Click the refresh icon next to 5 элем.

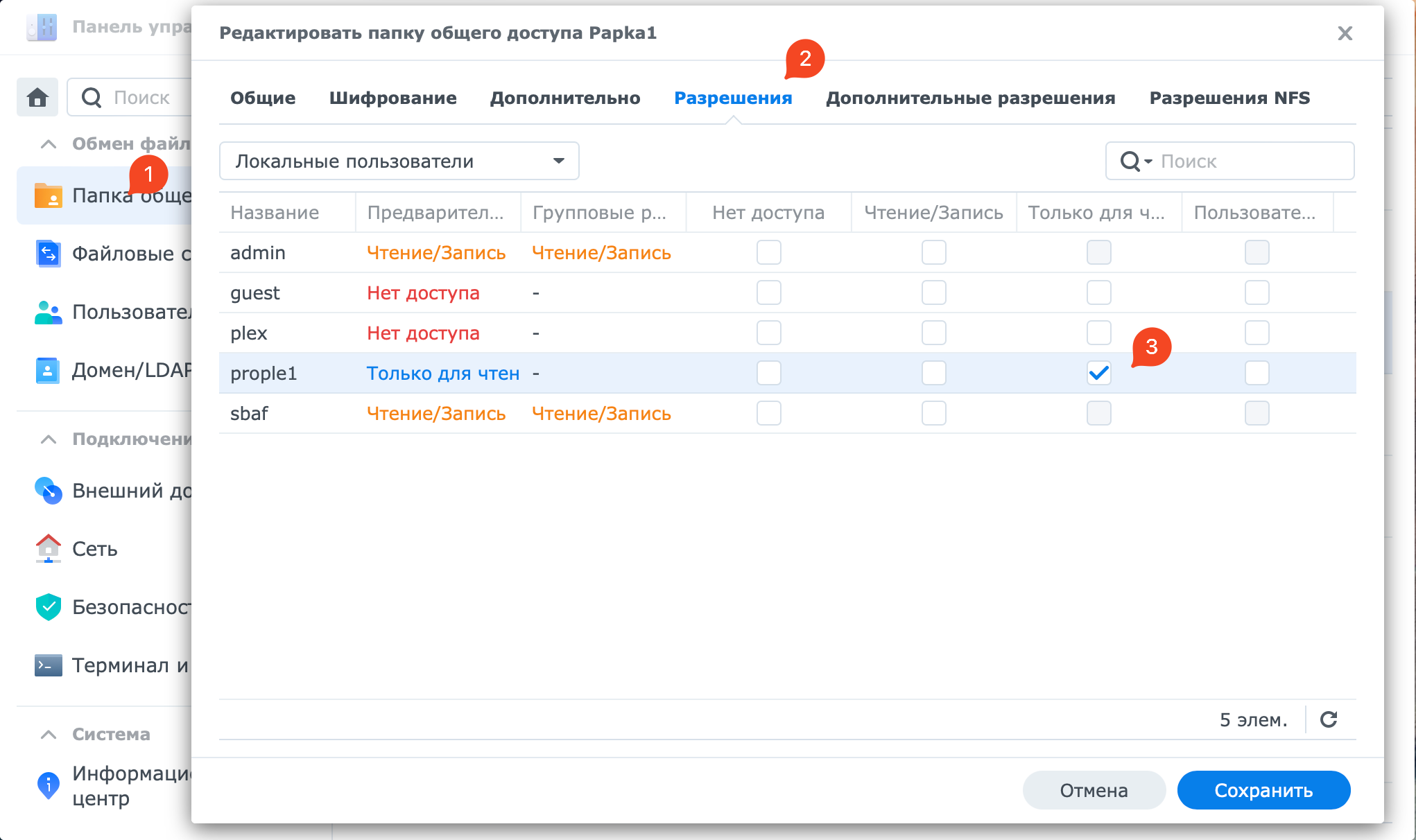coord(1329,719)
